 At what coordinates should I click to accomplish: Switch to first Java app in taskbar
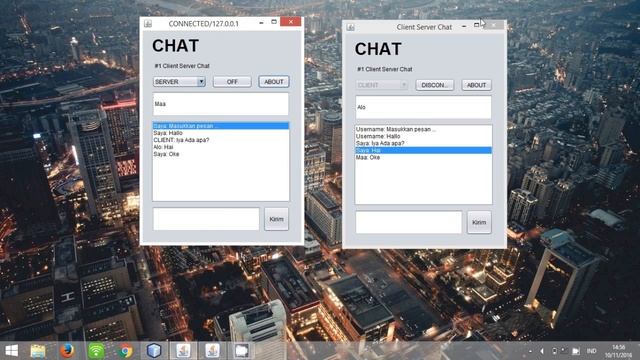point(183,351)
